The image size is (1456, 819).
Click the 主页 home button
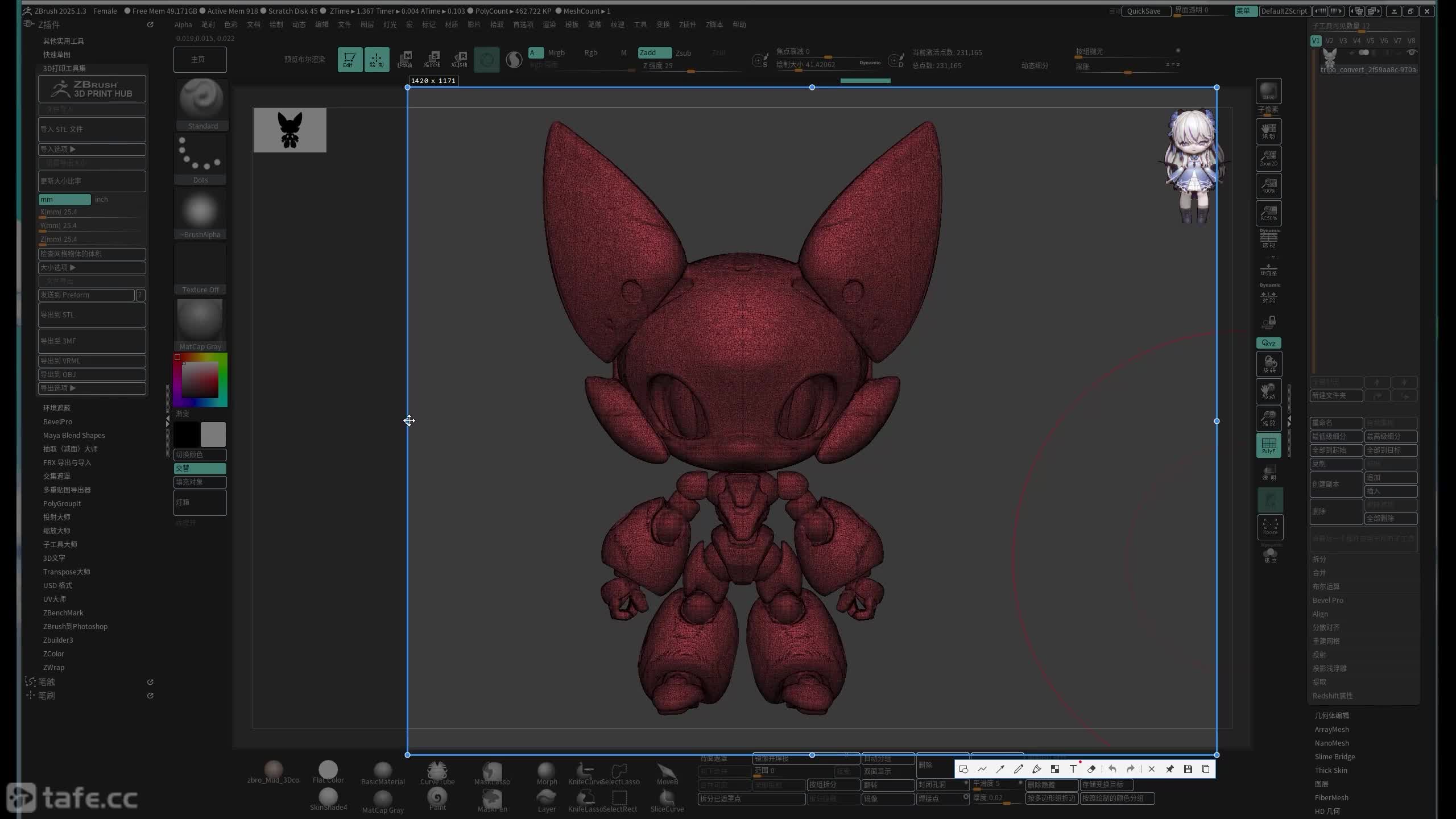[200, 60]
